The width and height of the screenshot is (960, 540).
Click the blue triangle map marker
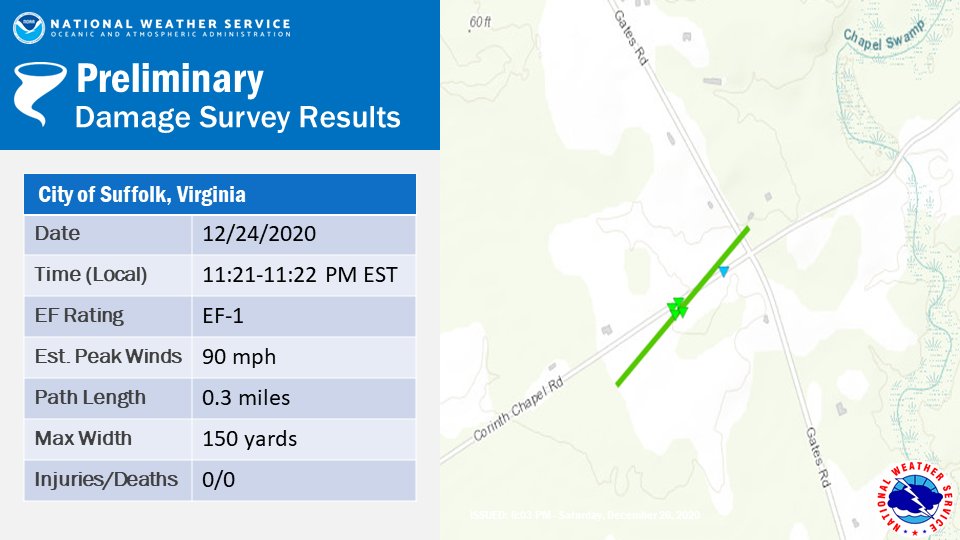click(724, 271)
